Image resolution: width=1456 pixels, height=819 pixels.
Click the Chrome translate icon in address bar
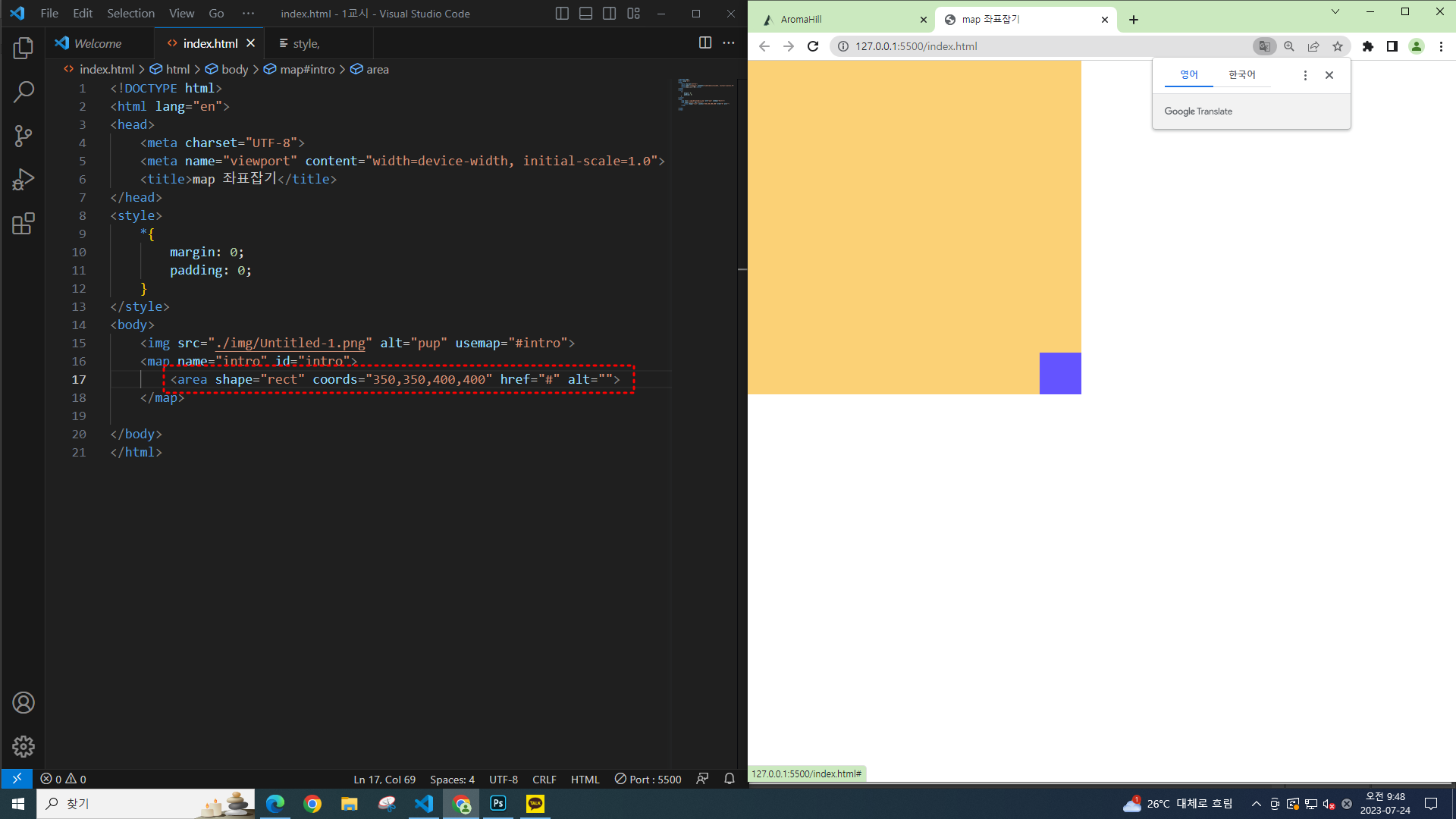point(1264,46)
